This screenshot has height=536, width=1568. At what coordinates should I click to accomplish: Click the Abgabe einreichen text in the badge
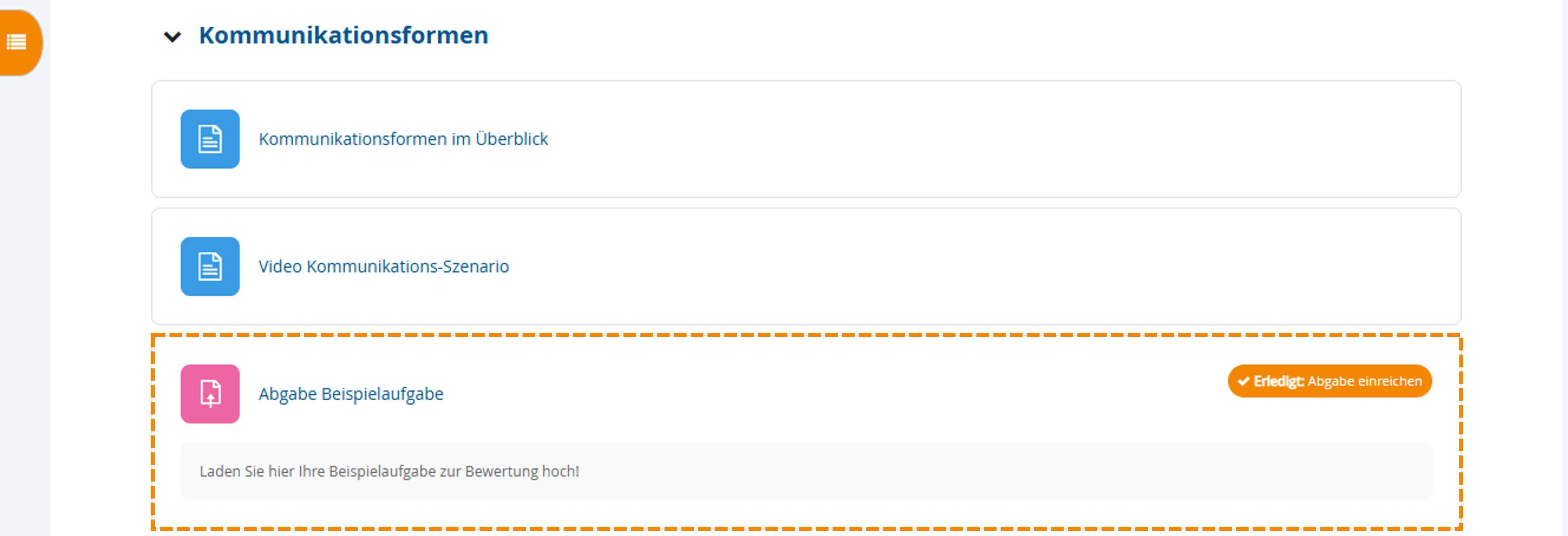1365,381
